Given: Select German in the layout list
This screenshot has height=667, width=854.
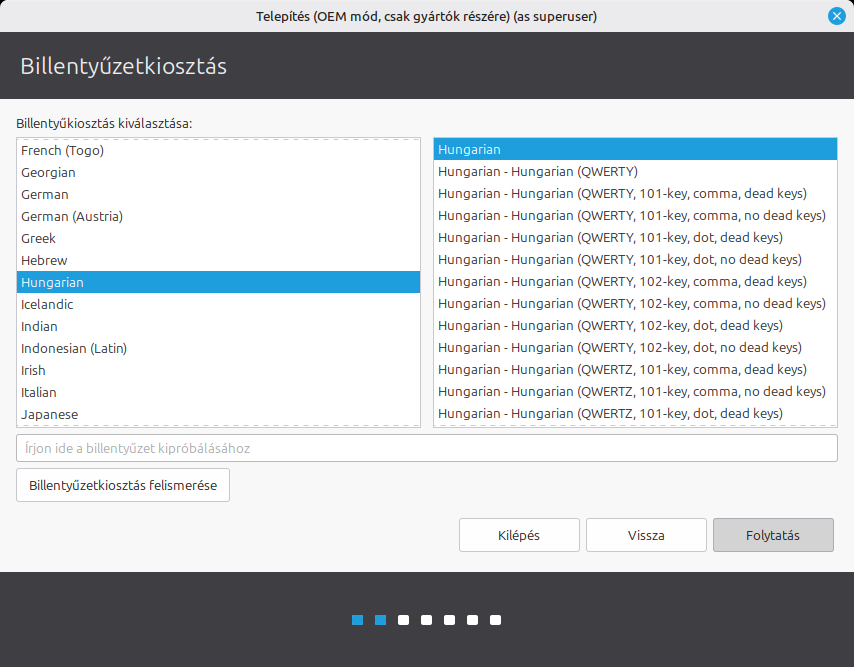Looking at the screenshot, I should point(45,194).
